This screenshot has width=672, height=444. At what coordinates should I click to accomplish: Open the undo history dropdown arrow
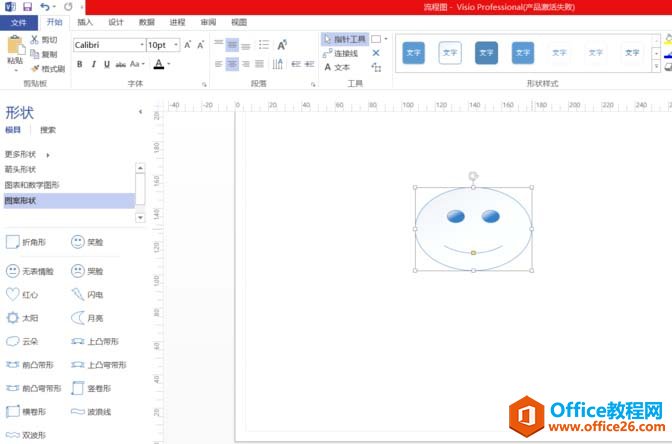coord(54,6)
